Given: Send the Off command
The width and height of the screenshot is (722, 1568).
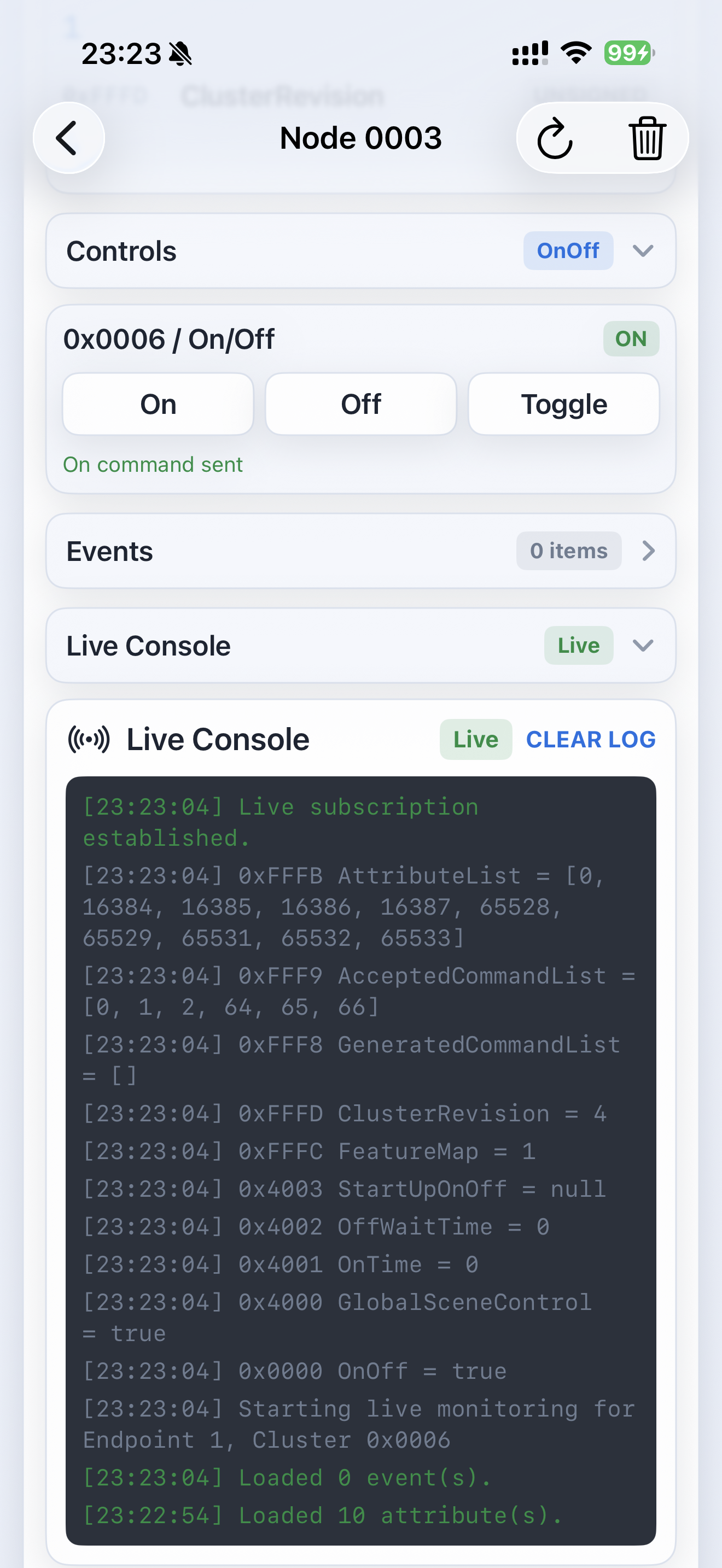Looking at the screenshot, I should (x=360, y=403).
